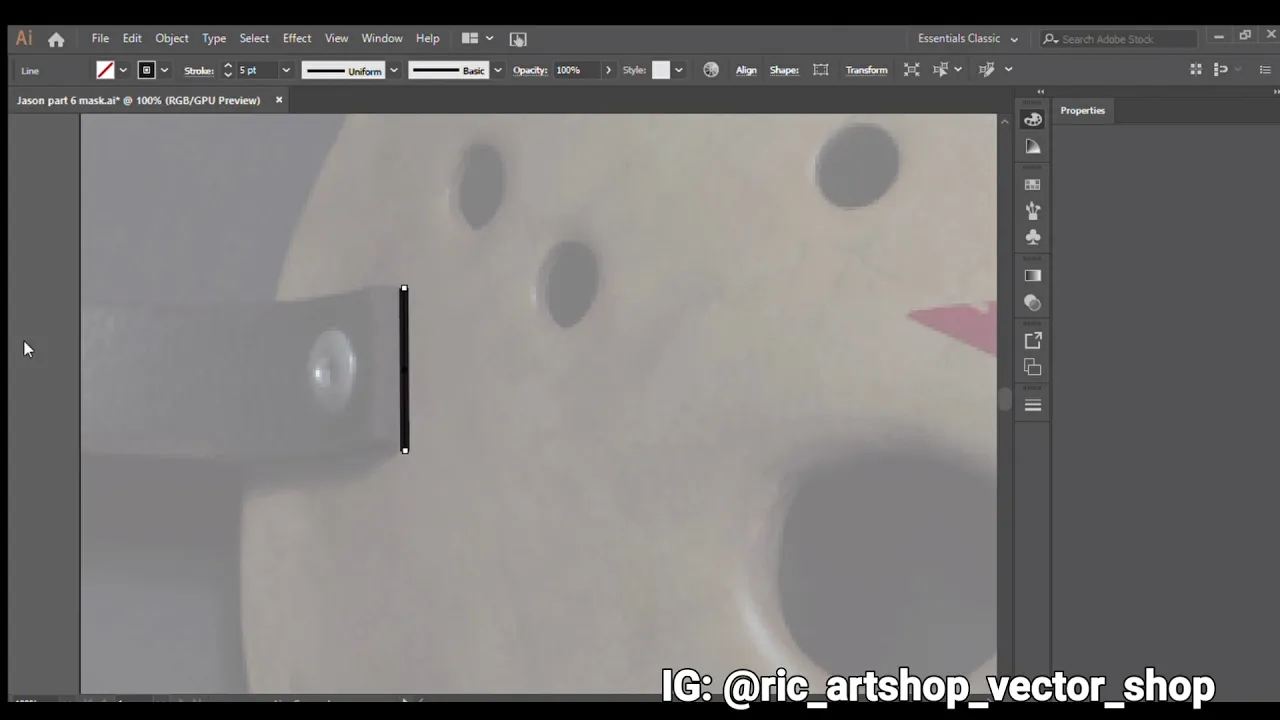
Task: Open the Type menu
Action: click(214, 38)
